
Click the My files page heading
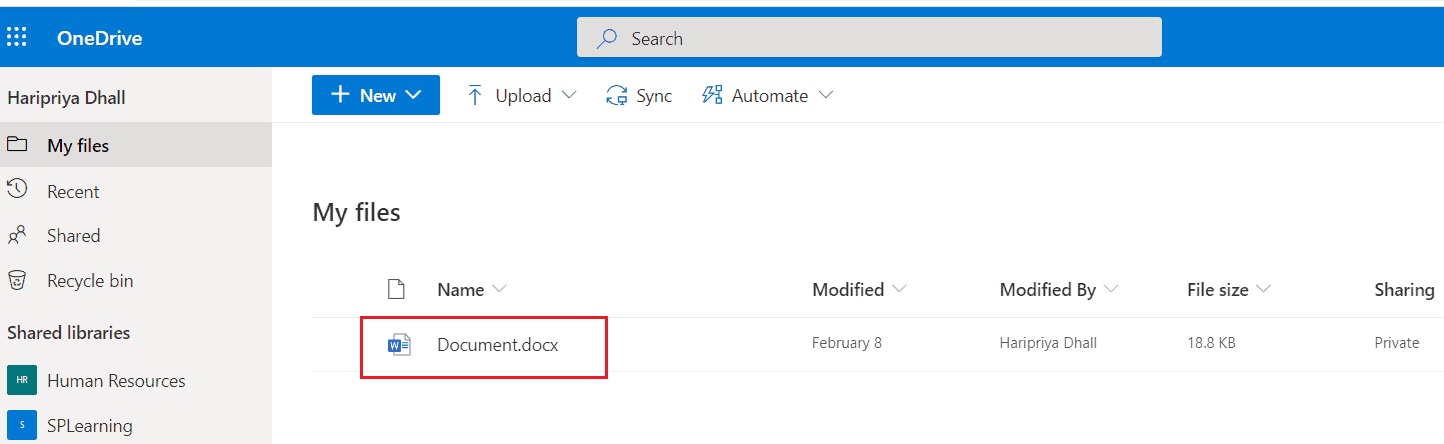[357, 212]
